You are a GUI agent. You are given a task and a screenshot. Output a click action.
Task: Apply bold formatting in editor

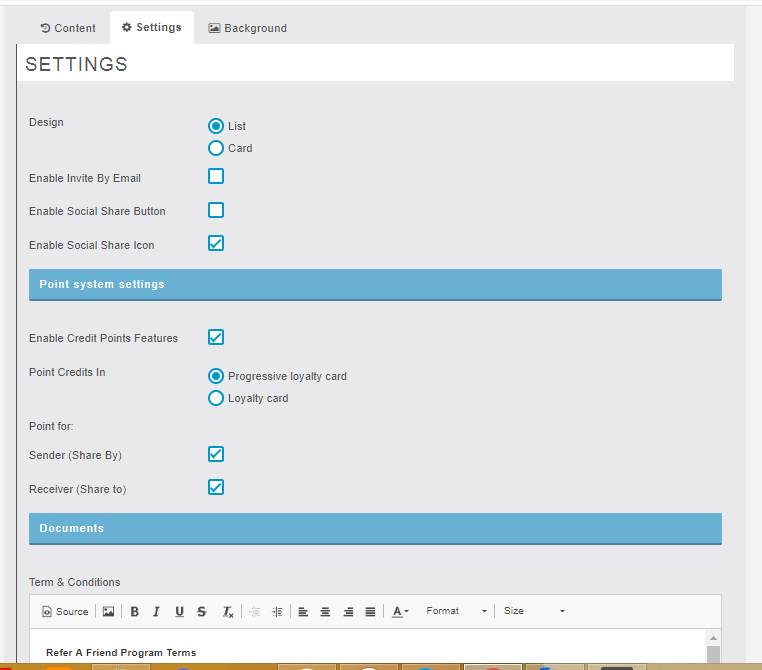pos(135,612)
